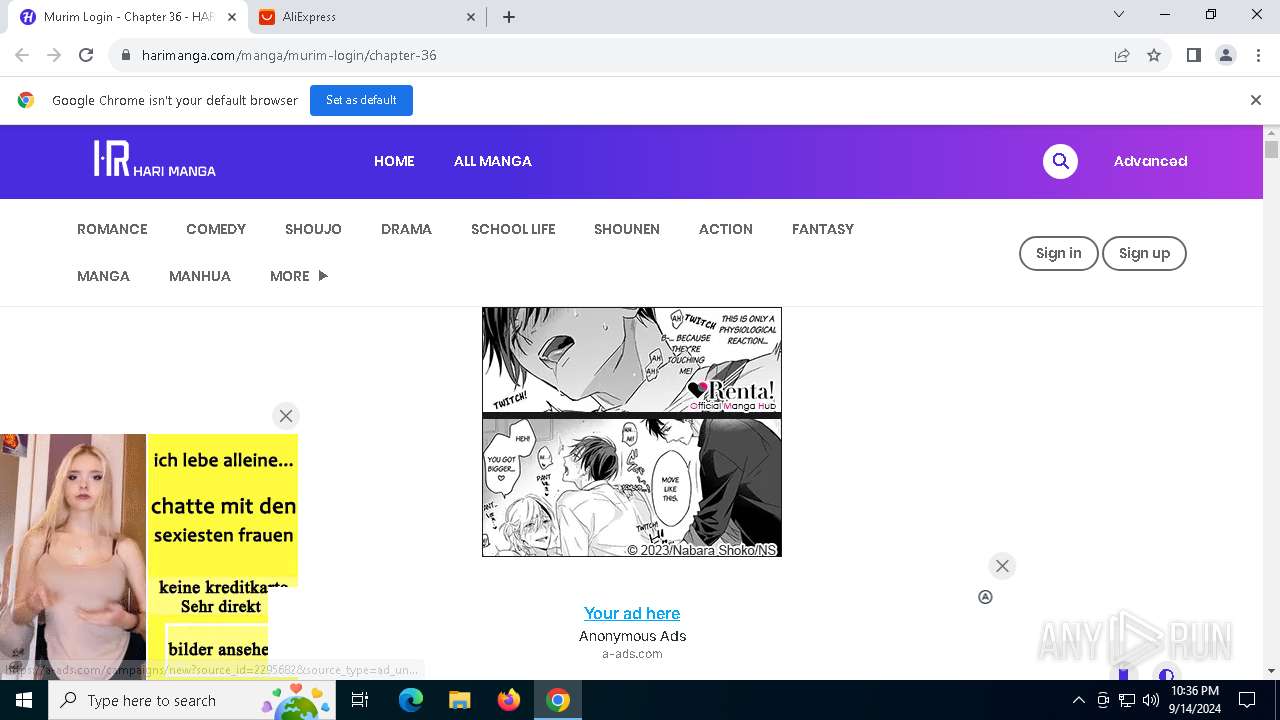Click Set as default button
The height and width of the screenshot is (720, 1280).
361,100
